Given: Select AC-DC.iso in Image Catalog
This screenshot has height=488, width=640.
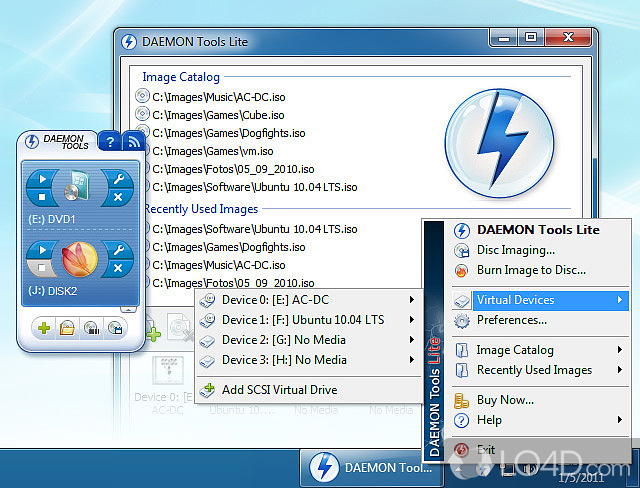Looking at the screenshot, I should coord(218,97).
